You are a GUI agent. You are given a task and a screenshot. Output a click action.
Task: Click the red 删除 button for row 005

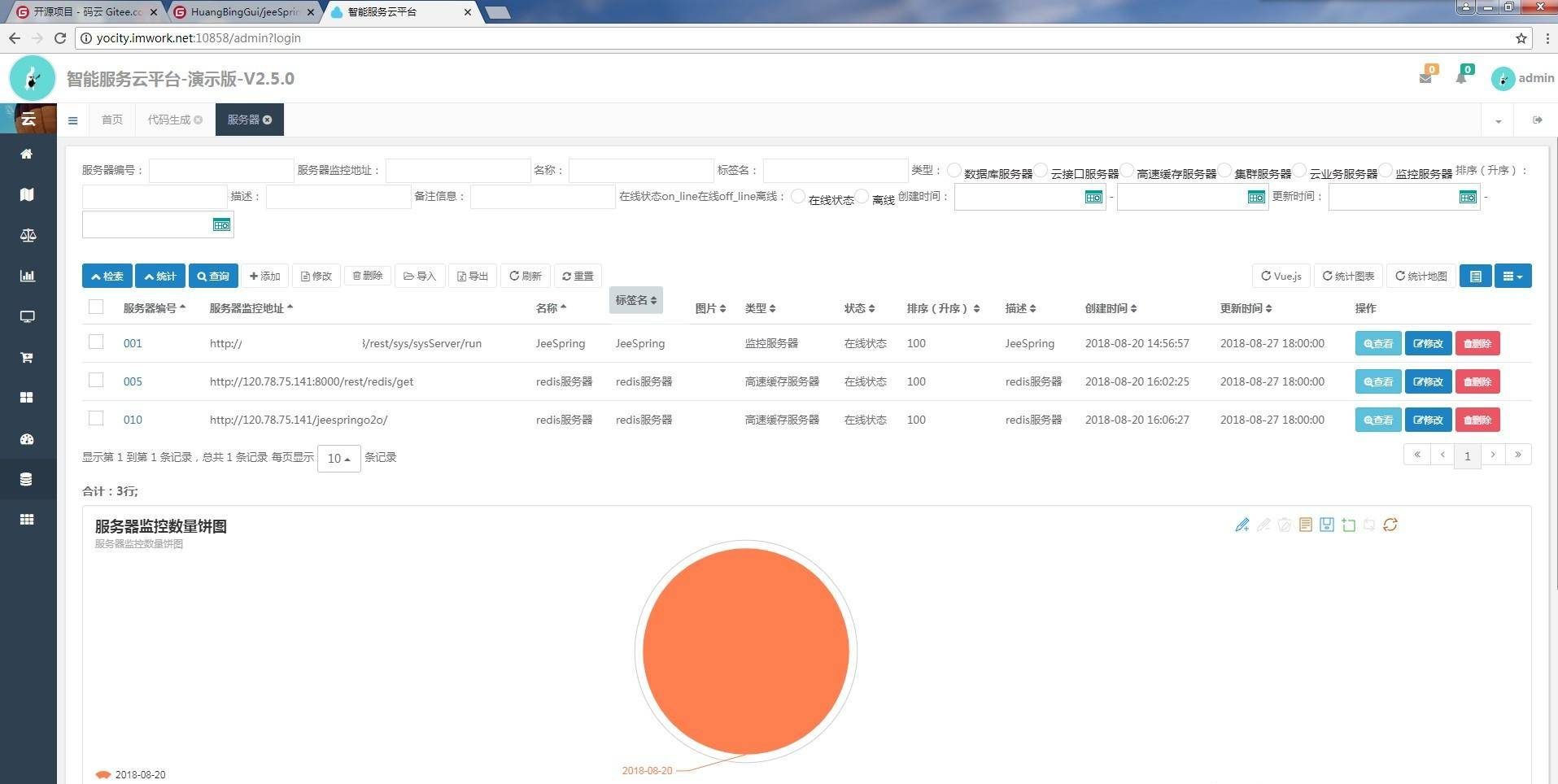(x=1477, y=381)
